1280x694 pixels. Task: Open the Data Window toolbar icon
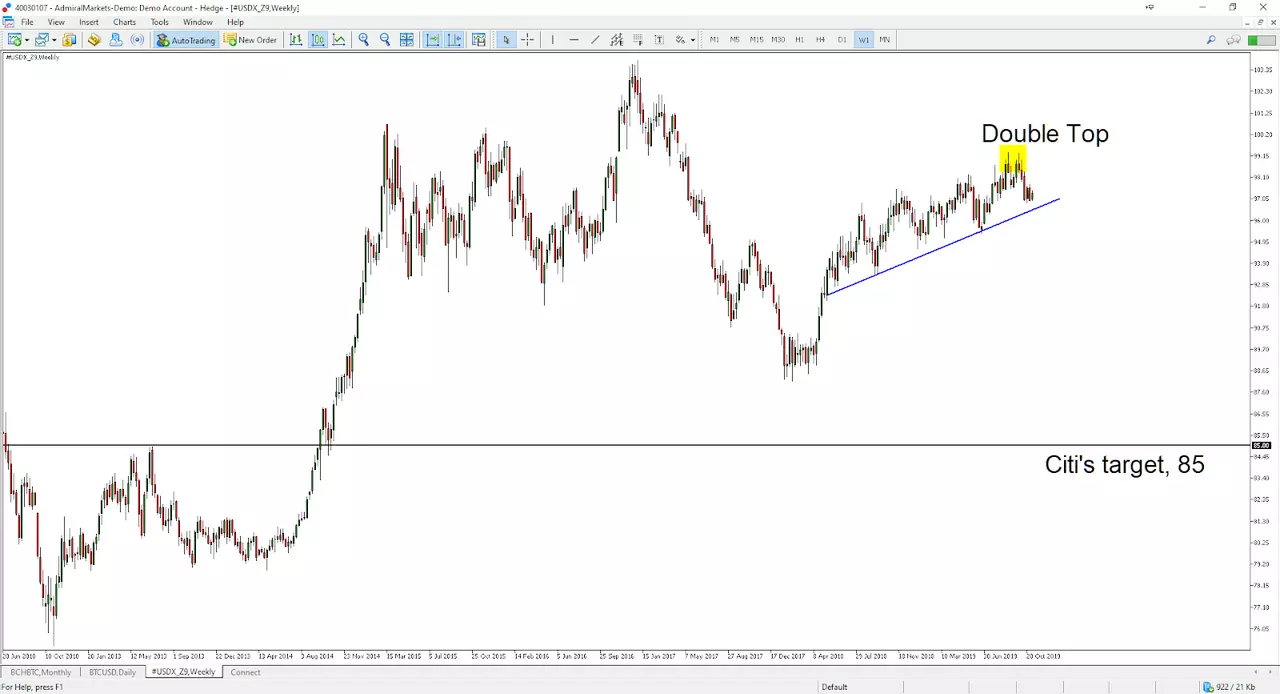pyautogui.click(x=94, y=40)
